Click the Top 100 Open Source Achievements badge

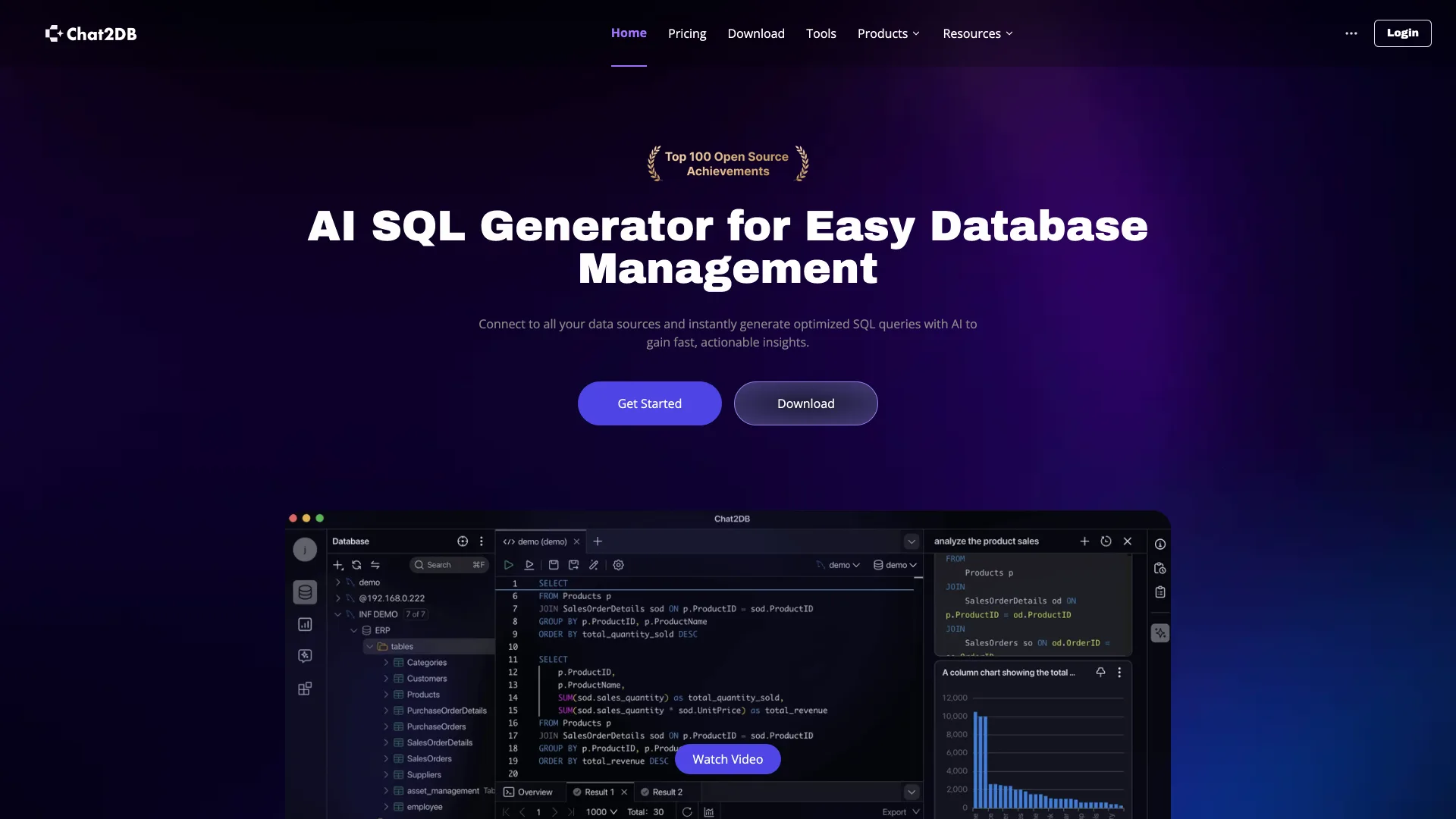[x=728, y=164]
